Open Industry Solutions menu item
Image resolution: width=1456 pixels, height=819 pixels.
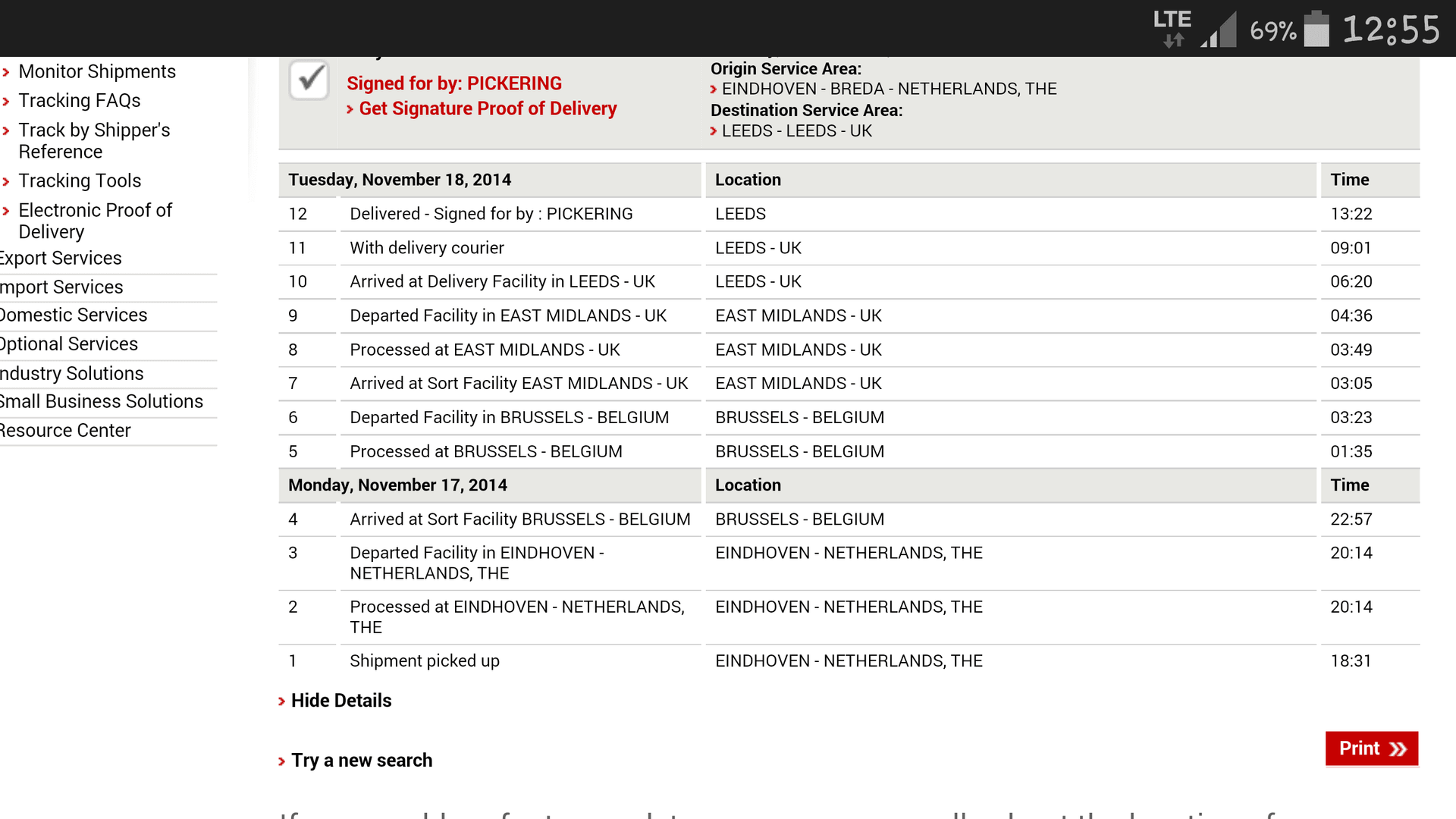pyautogui.click(x=71, y=373)
